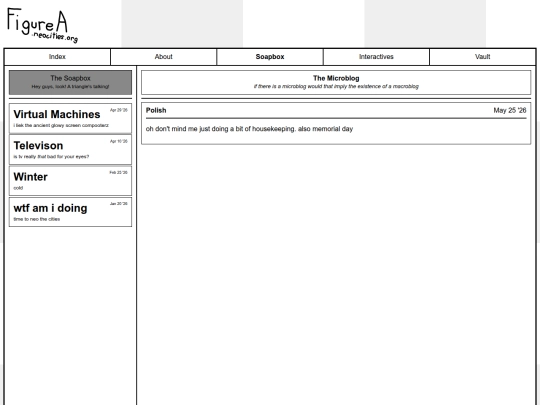The image size is (540, 405).
Task: Go to the About tab
Action: click(164, 57)
